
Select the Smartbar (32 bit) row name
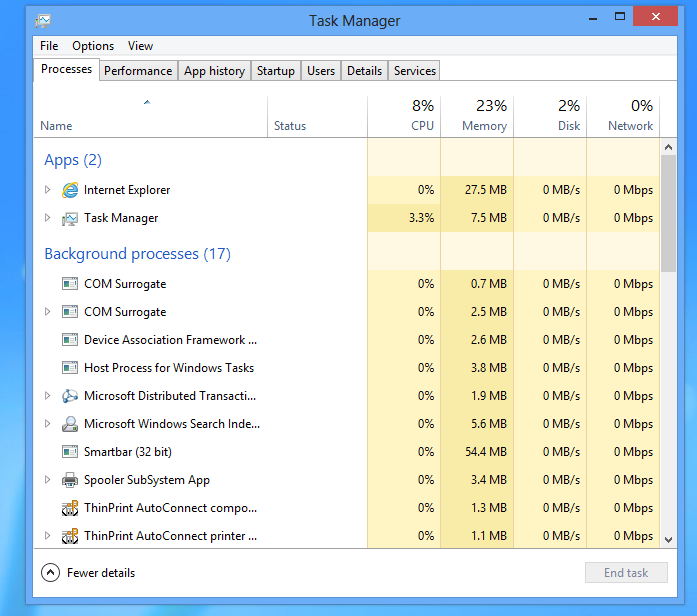128,452
